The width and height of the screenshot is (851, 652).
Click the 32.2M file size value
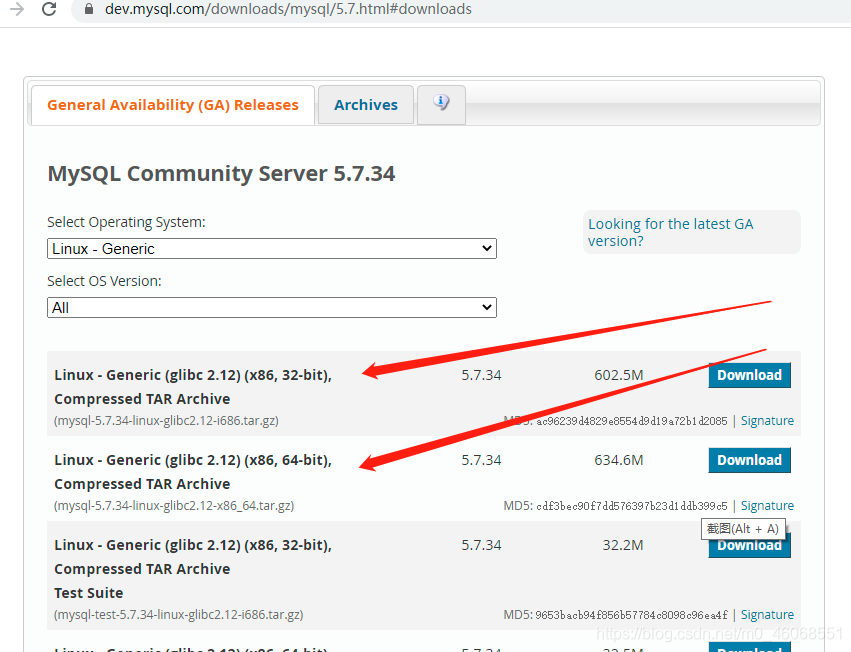[x=623, y=545]
